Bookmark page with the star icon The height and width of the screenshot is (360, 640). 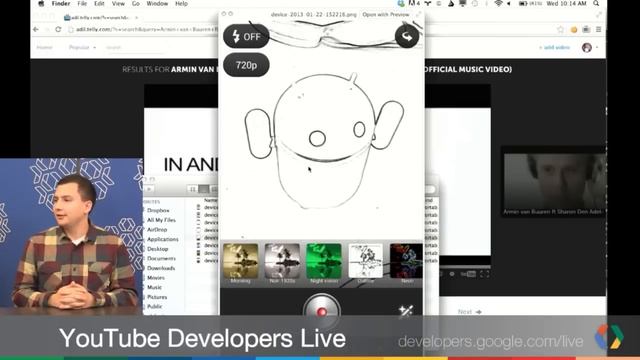pyautogui.click(x=560, y=29)
